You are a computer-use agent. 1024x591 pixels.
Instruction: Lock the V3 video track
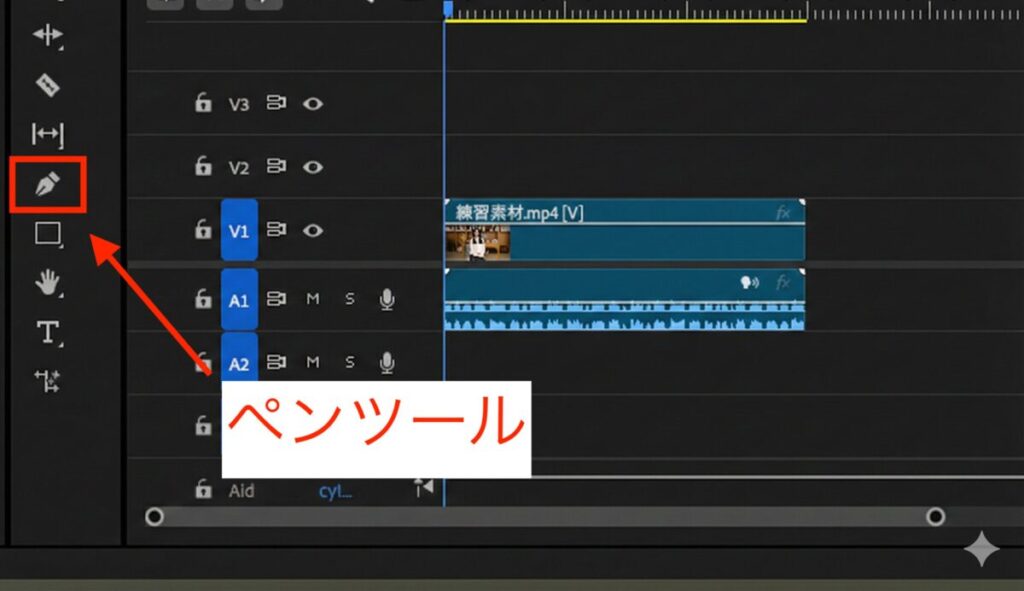coord(203,103)
